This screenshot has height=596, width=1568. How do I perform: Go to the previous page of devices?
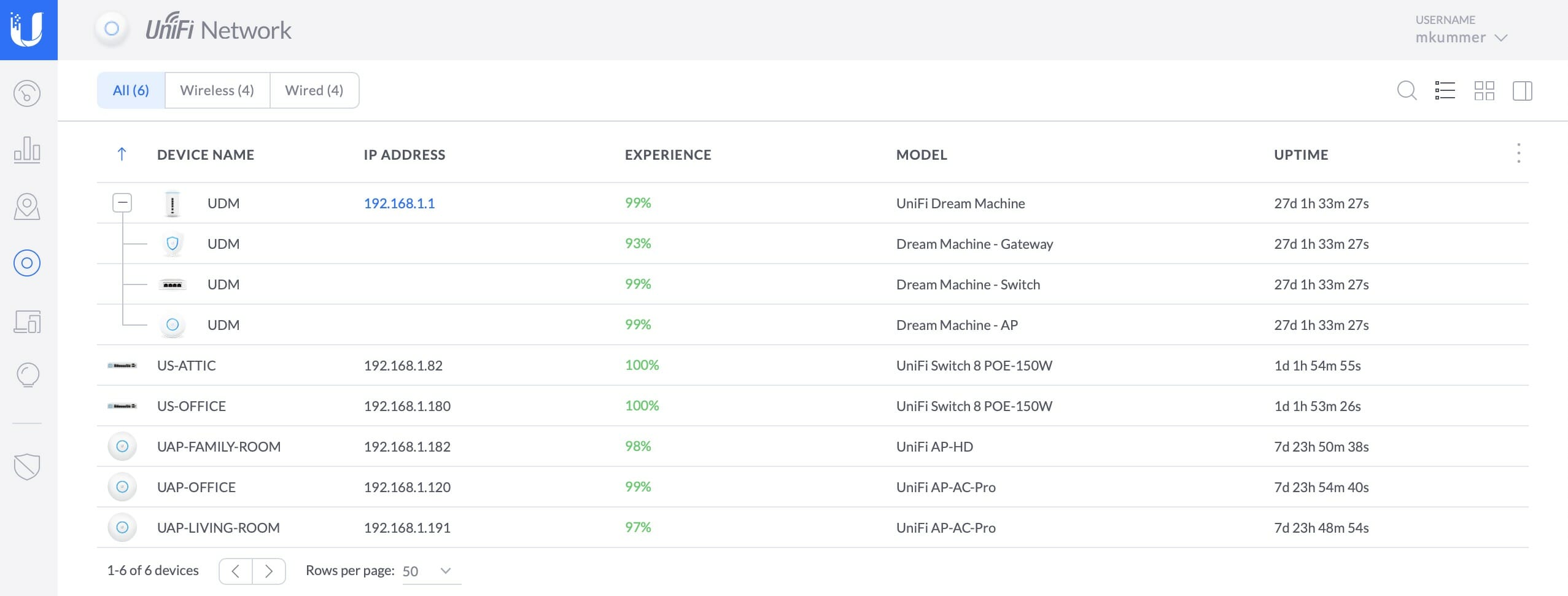tap(236, 571)
